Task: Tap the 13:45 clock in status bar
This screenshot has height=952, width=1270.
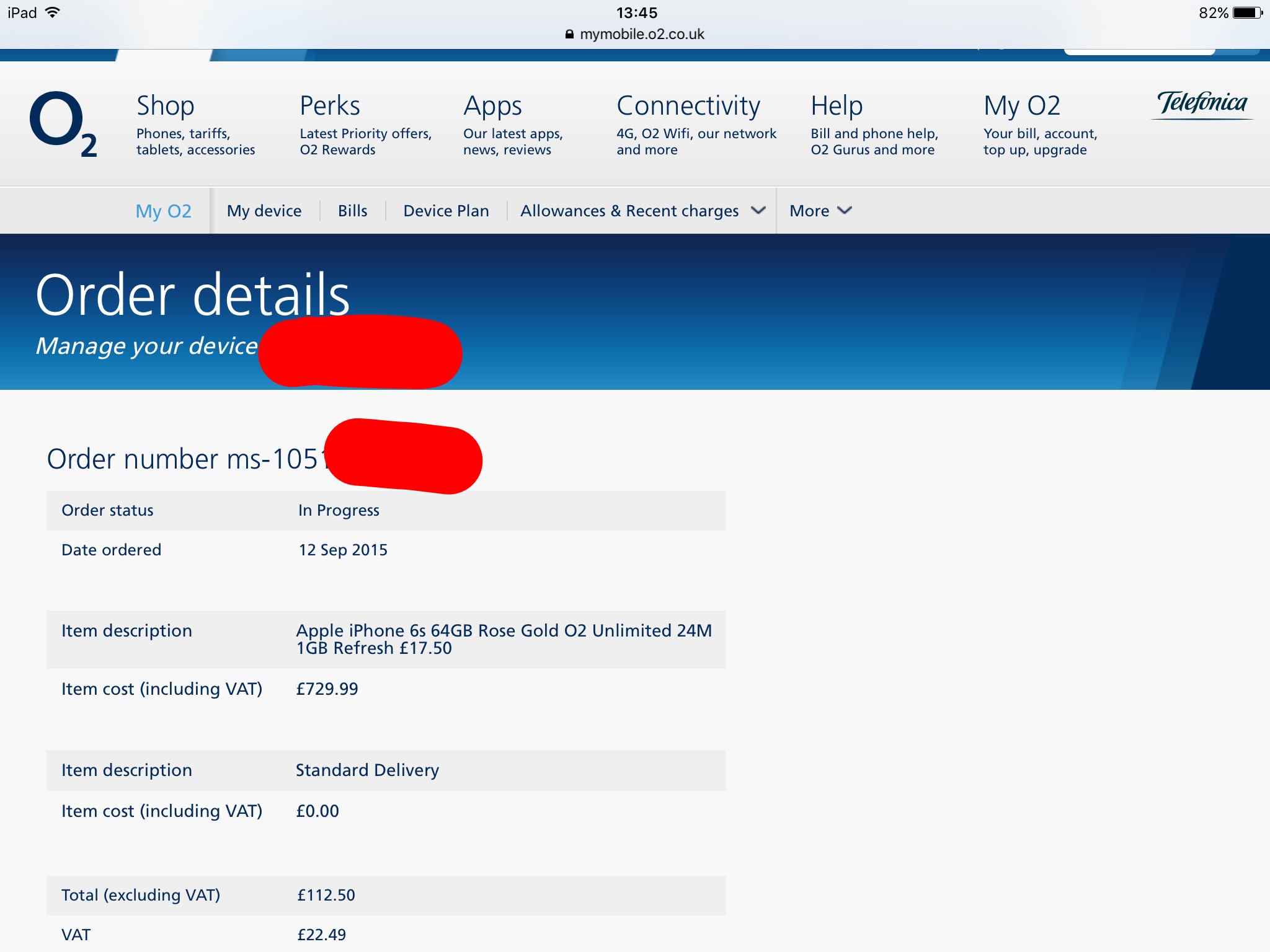Action: [x=637, y=12]
